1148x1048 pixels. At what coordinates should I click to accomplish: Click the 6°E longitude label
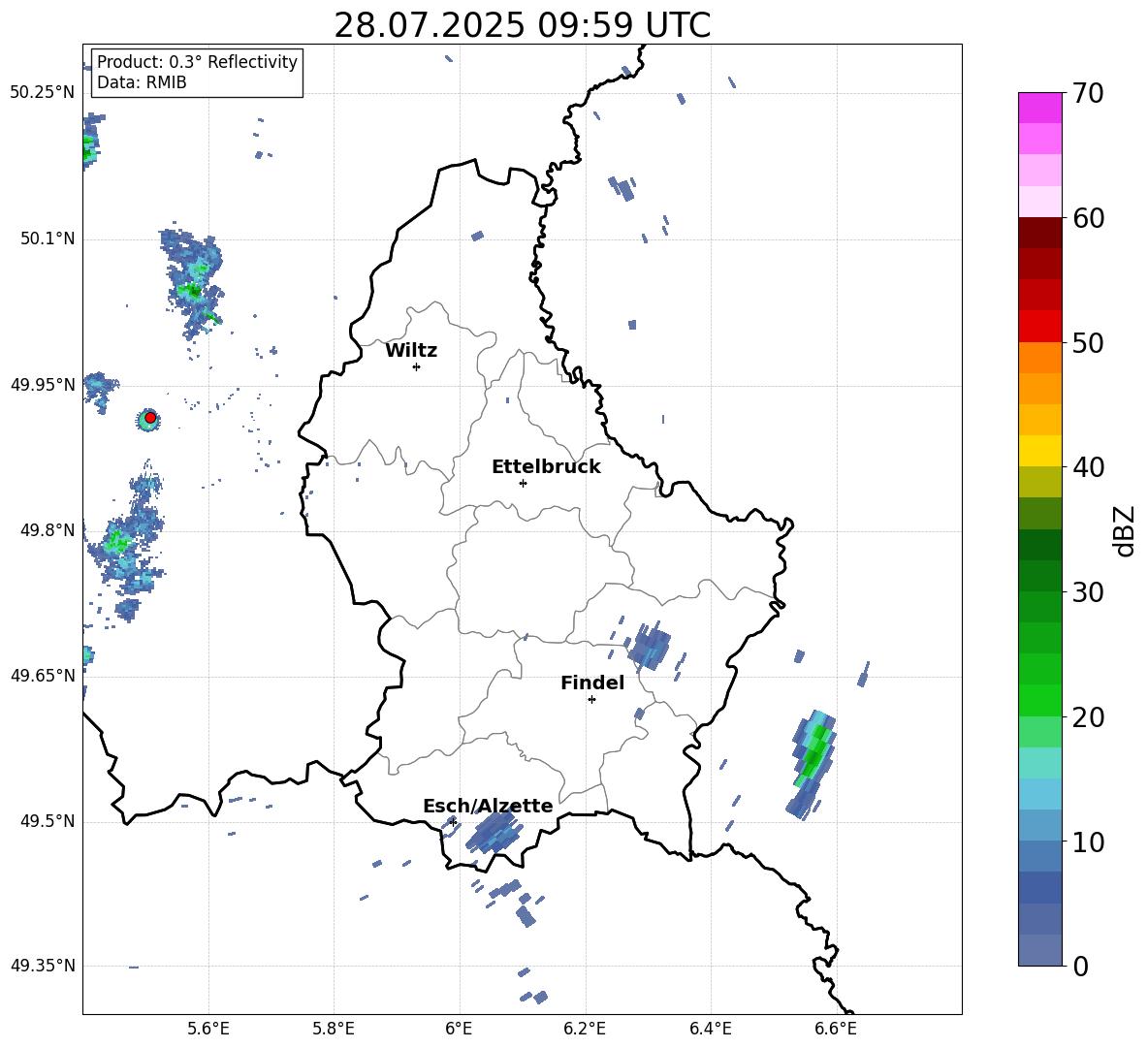(x=459, y=1029)
